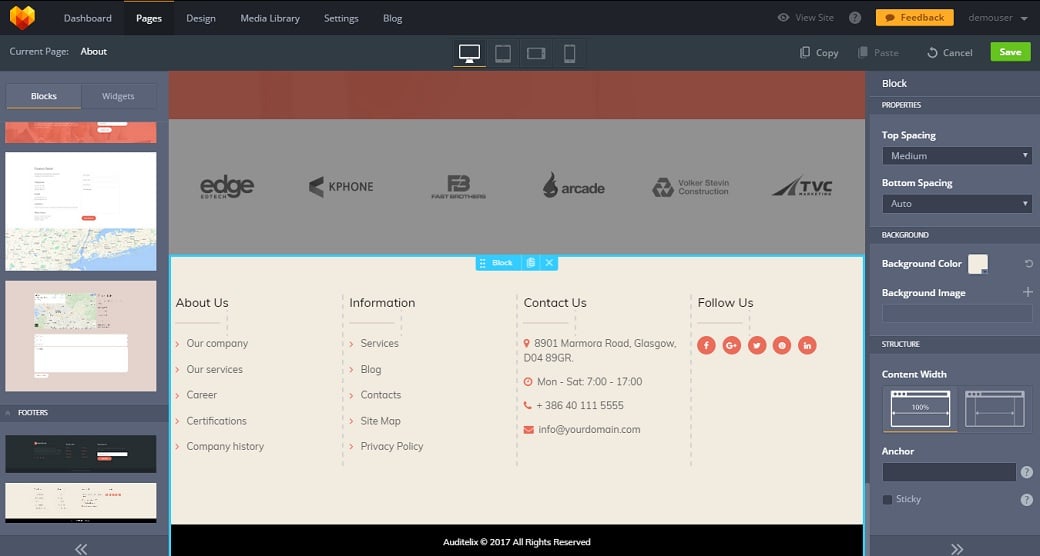Image resolution: width=1040 pixels, height=556 pixels.
Task: Click the duplicate block icon
Action: click(530, 263)
